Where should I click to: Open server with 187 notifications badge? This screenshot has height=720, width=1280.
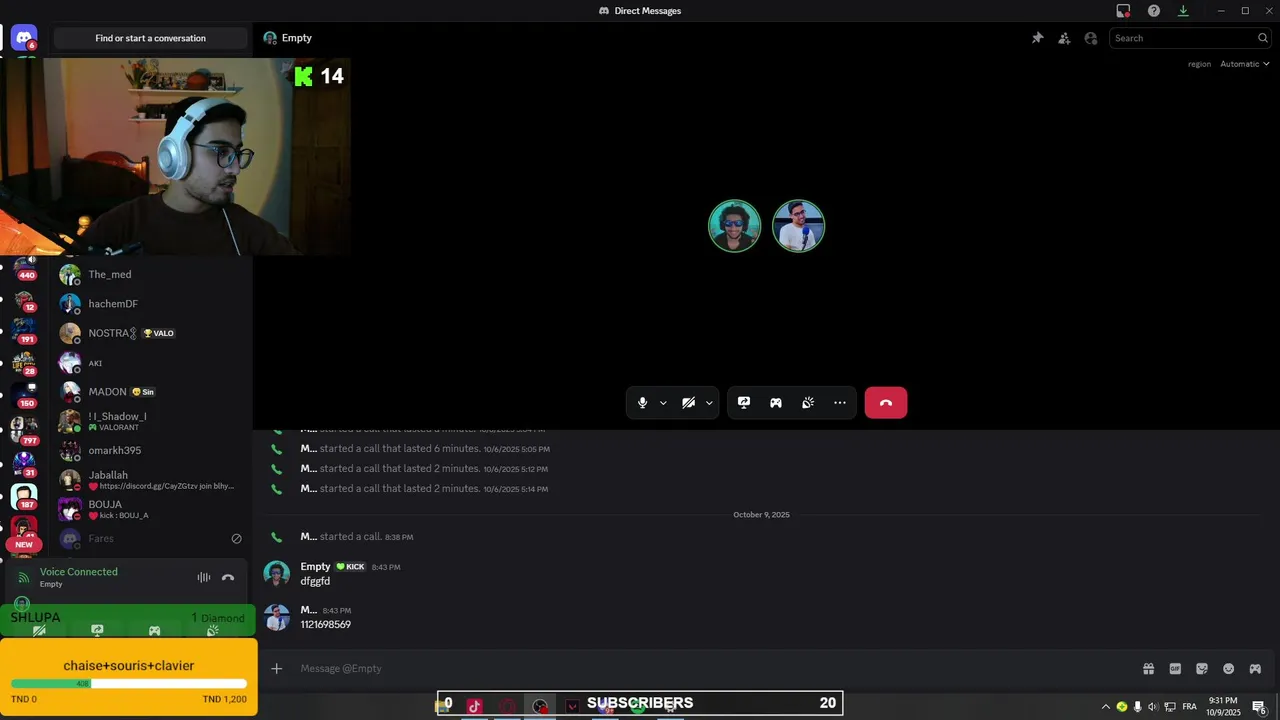[x=24, y=496]
